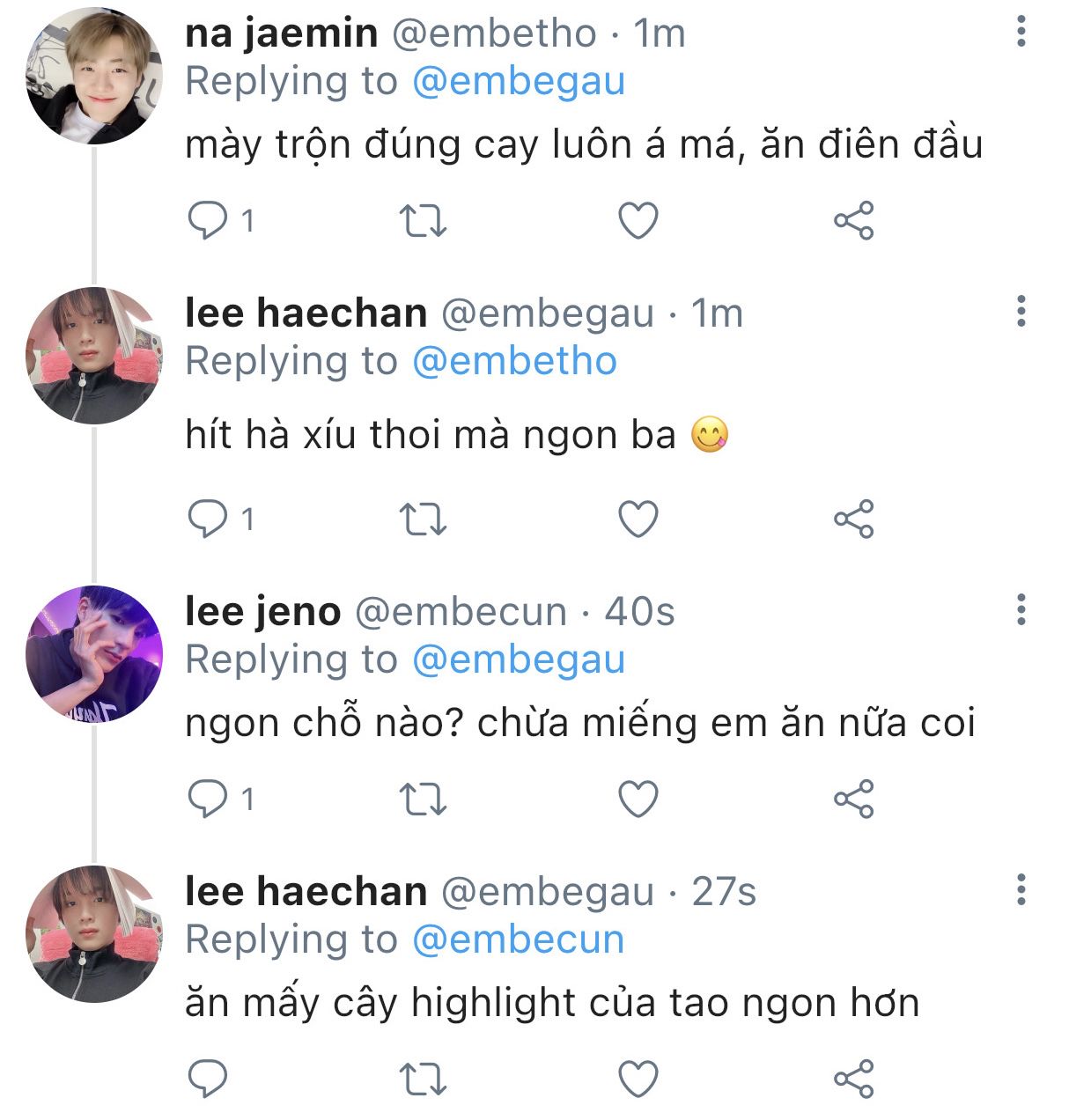Viewport: 1091px width, 1120px height.
Task: Share na jaemin's tweet
Action: pos(853,220)
